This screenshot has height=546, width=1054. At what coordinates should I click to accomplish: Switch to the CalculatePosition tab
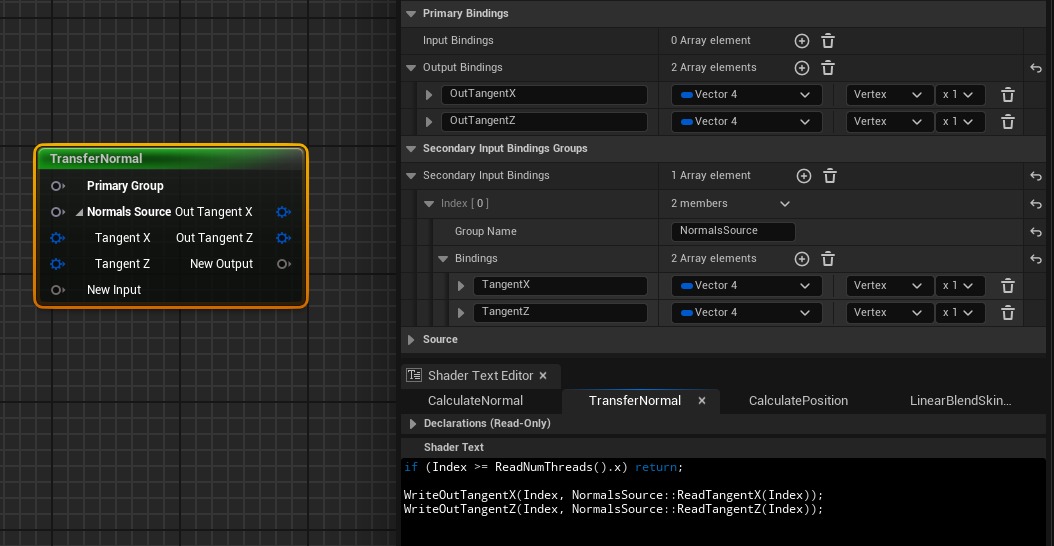point(798,401)
